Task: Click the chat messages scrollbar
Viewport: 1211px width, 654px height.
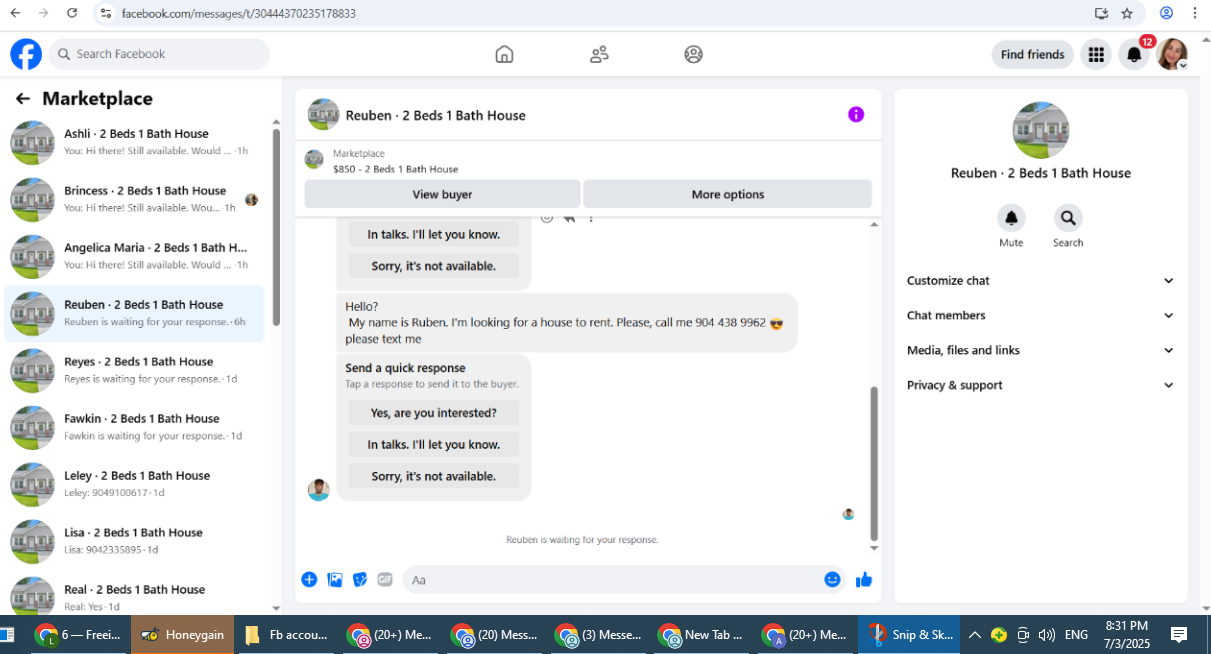Action: click(x=874, y=463)
